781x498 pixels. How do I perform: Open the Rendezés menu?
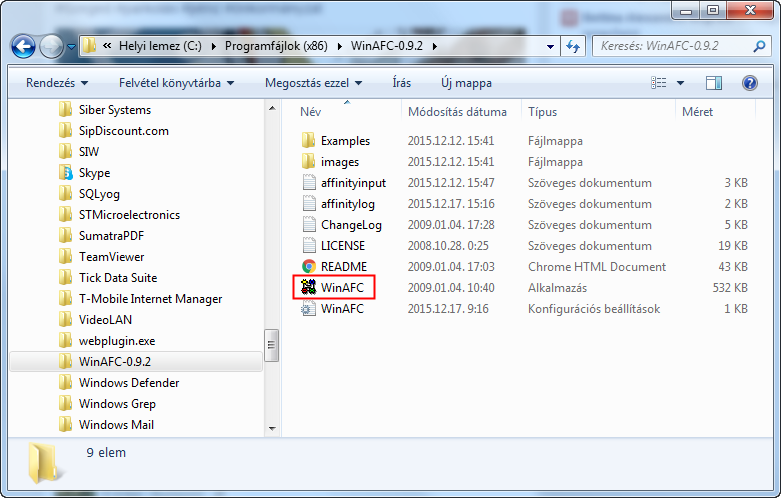click(57, 83)
